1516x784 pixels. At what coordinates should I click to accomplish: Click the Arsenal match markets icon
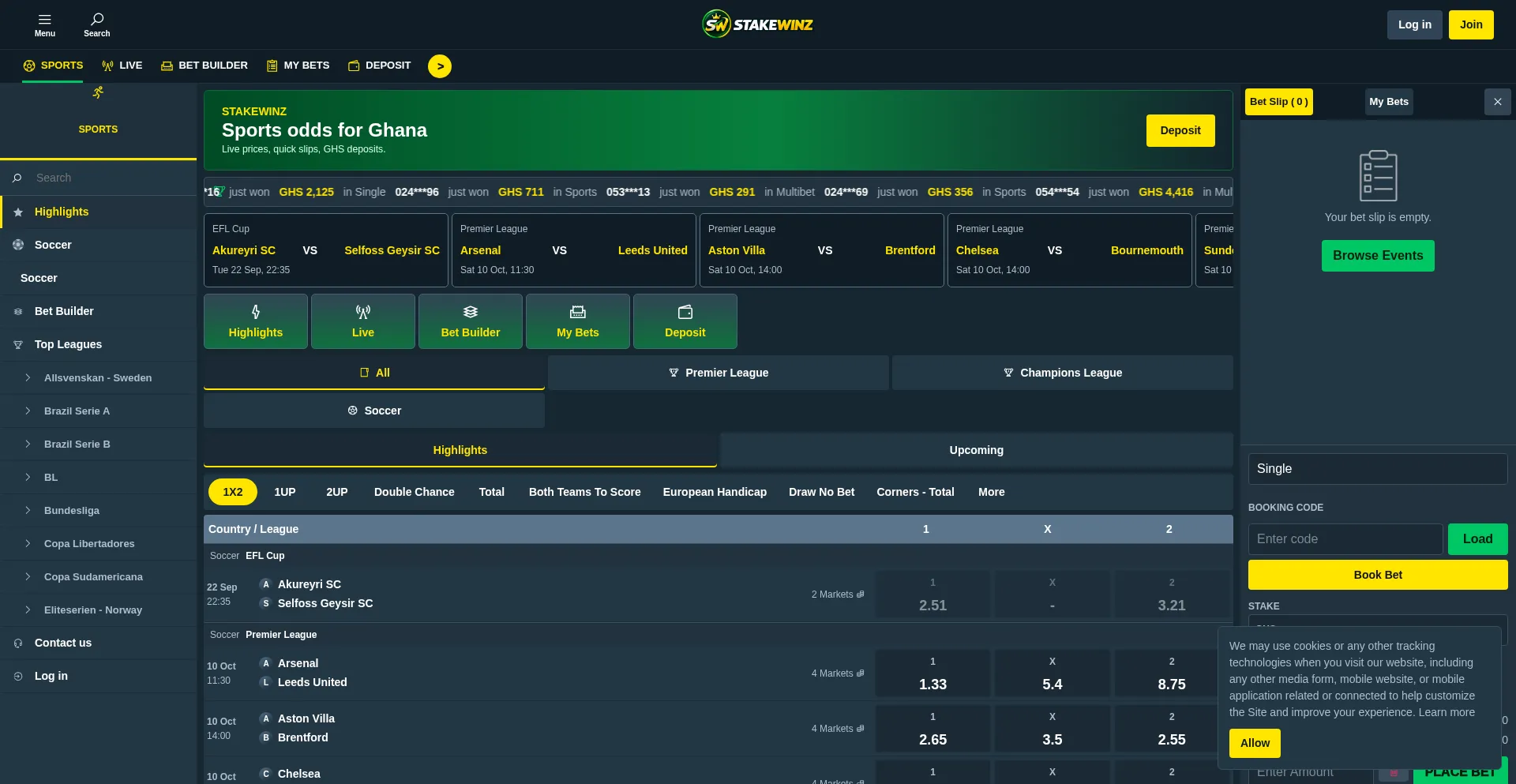coord(861,673)
